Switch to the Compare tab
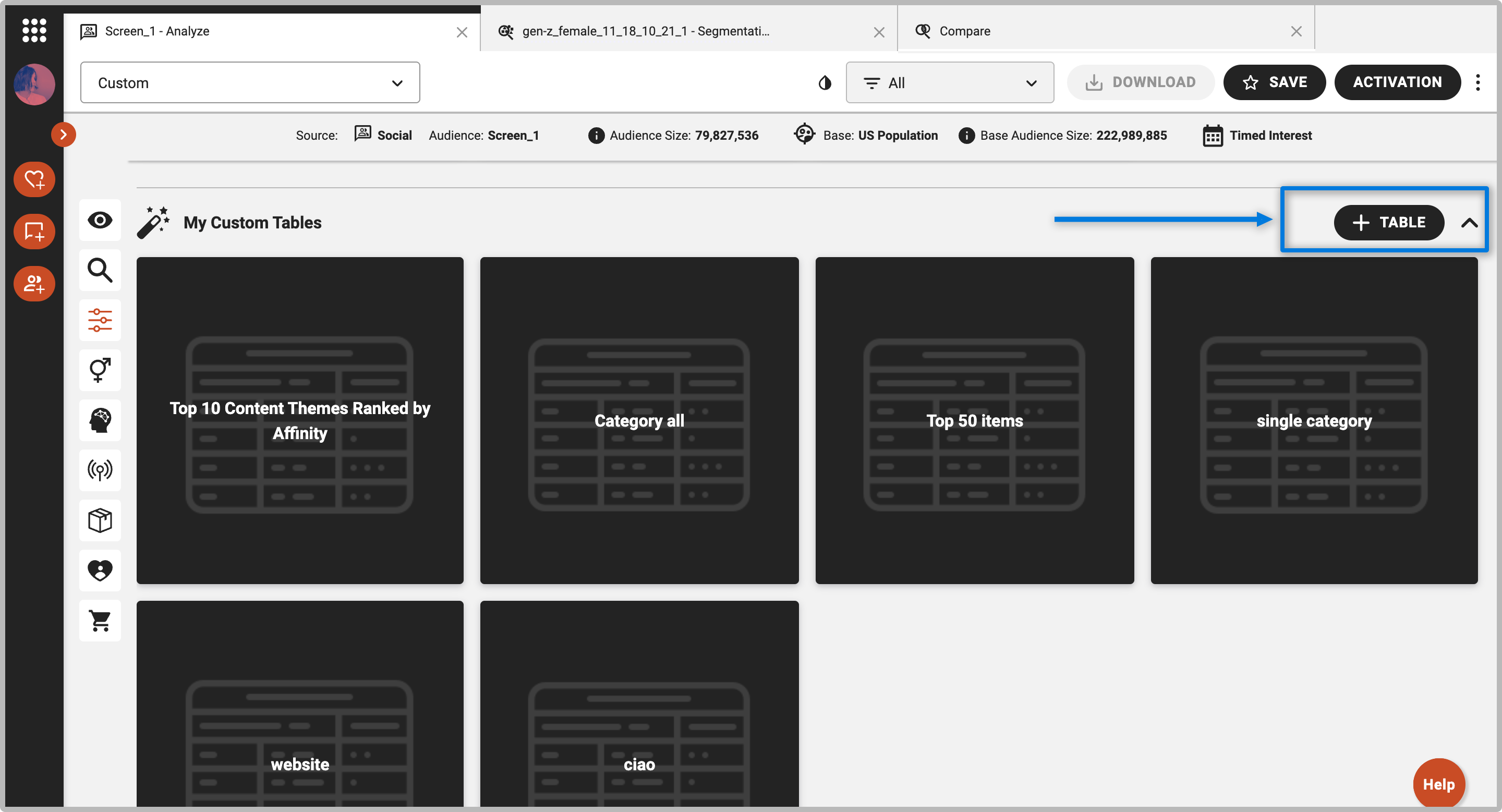1502x812 pixels. pyautogui.click(x=964, y=31)
